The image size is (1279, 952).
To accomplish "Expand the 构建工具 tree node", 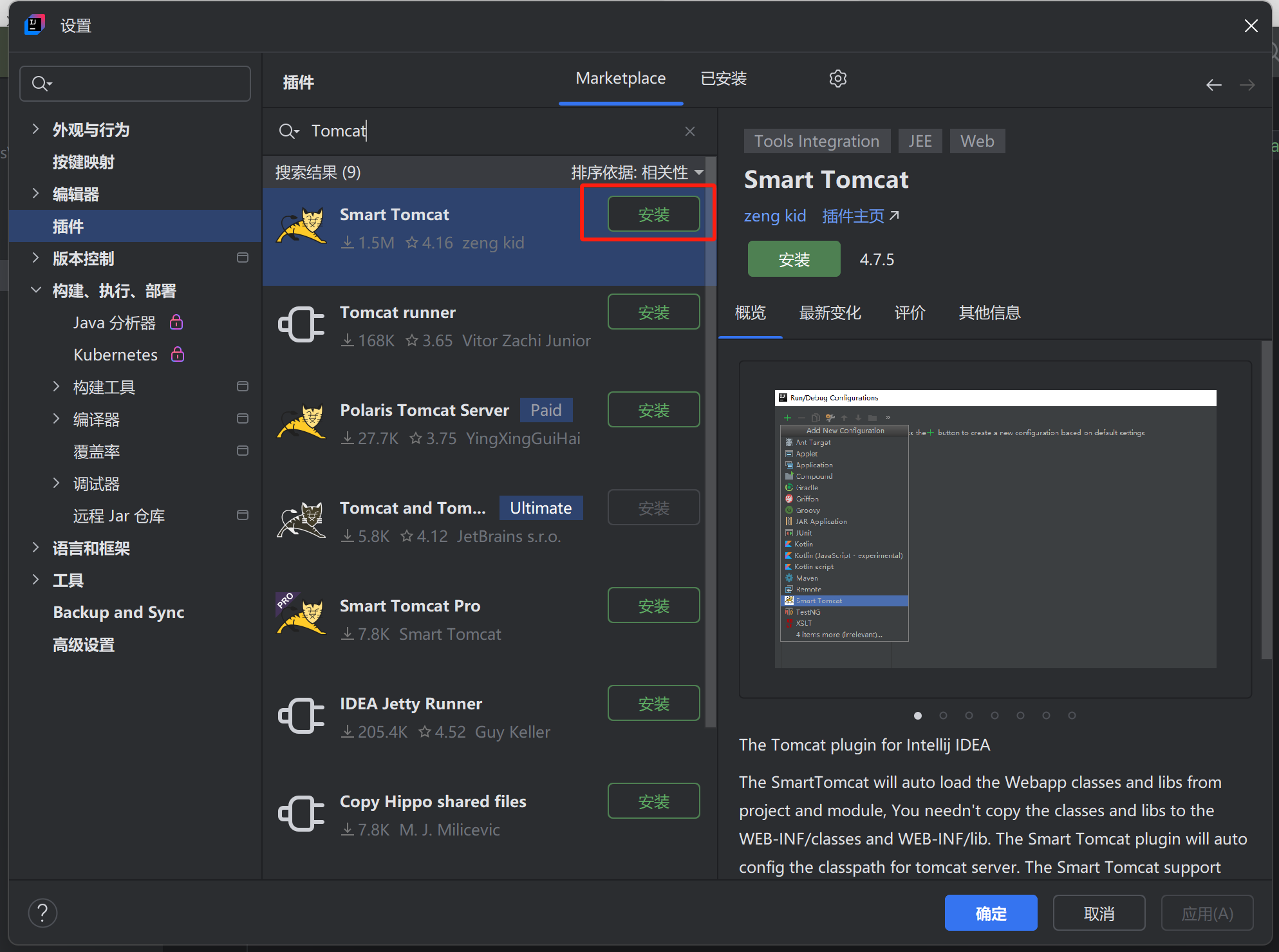I will point(57,386).
